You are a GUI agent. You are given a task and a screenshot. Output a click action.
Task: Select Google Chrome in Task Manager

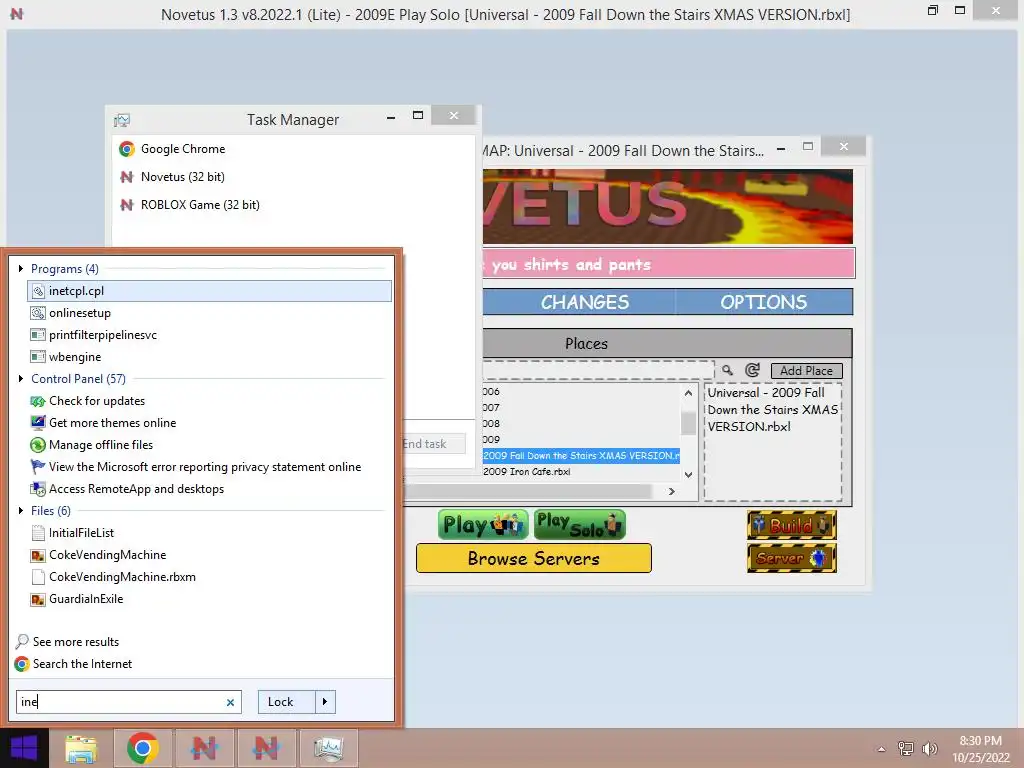click(x=182, y=149)
